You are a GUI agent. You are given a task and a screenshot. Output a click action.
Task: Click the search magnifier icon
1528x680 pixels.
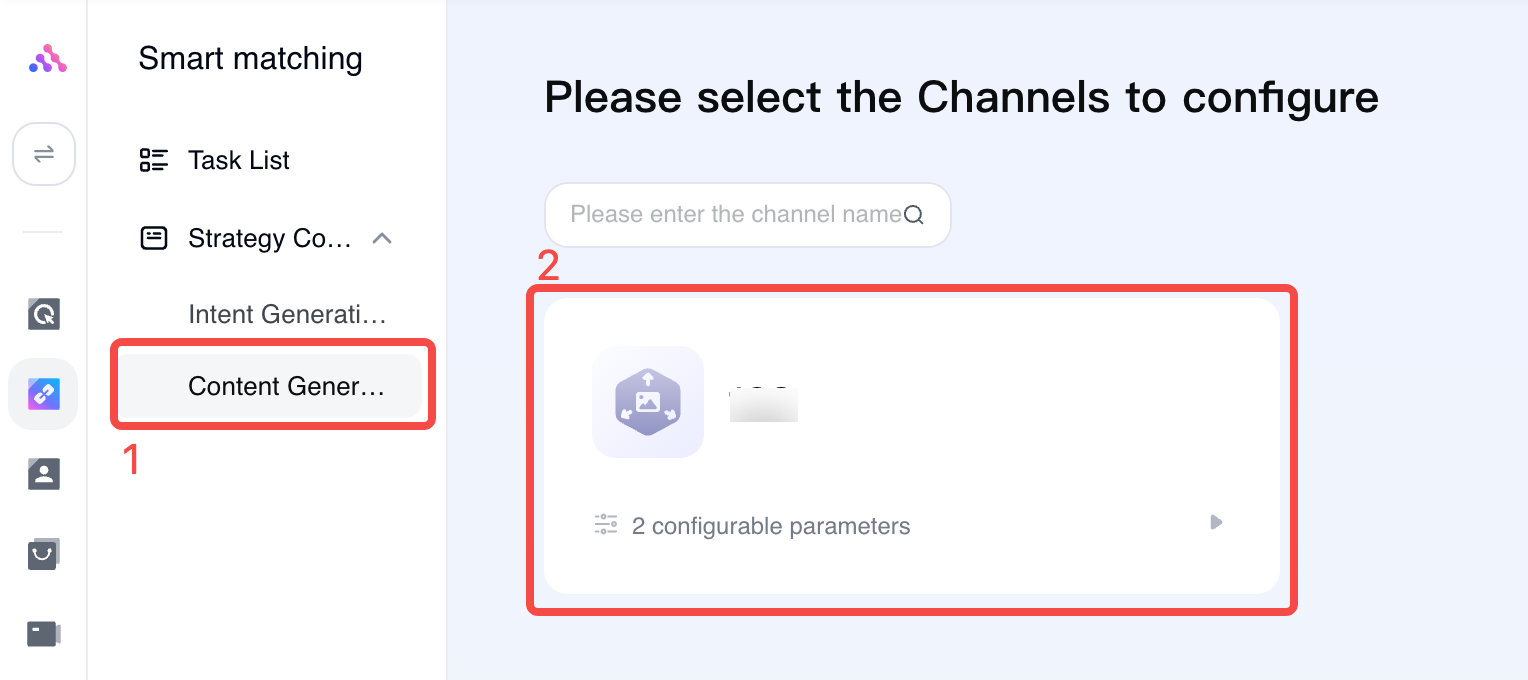tap(913, 215)
